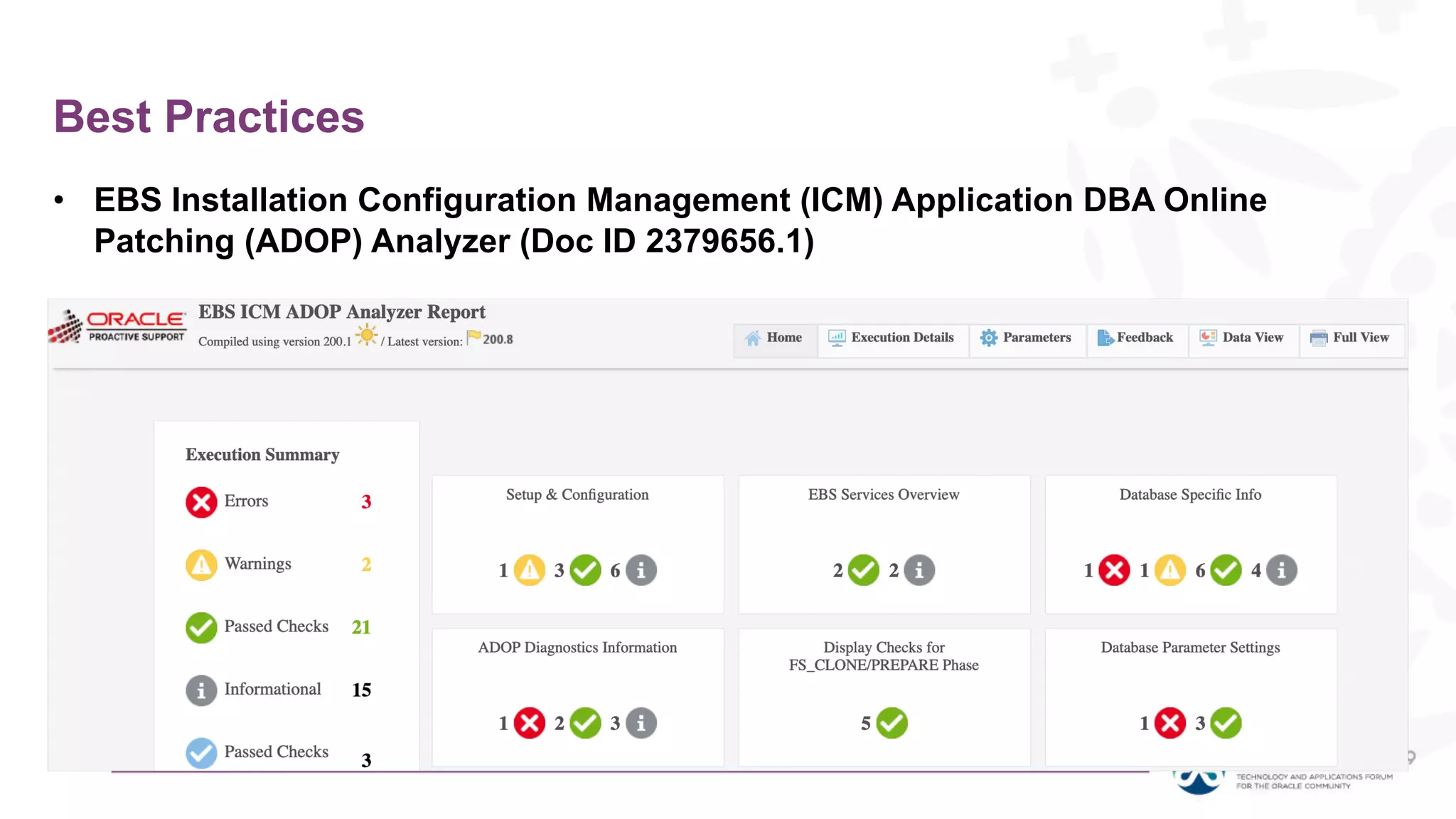Click info icon in EBS Services Overview card

[x=919, y=570]
